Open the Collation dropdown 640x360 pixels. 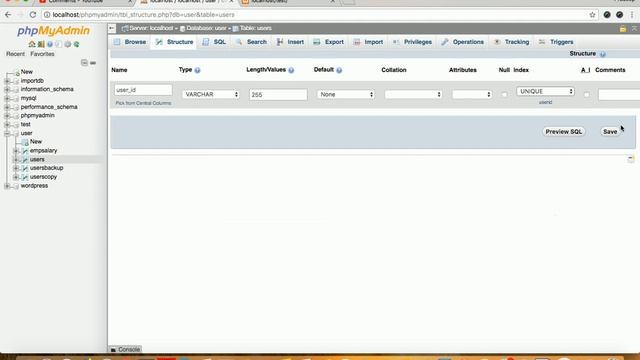[413, 94]
